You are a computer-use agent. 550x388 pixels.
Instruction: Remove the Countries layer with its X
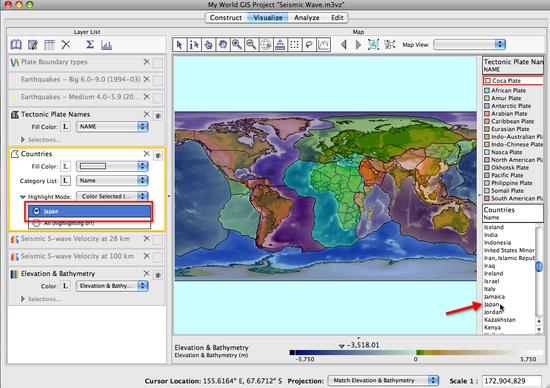pyautogui.click(x=147, y=154)
